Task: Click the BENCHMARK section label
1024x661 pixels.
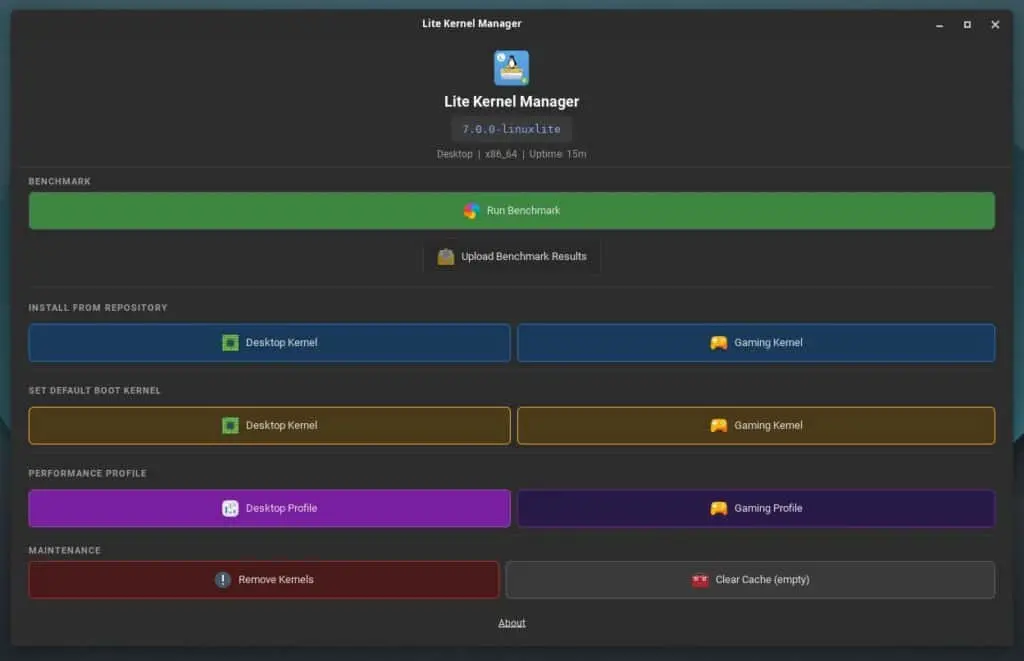Action: point(59,182)
